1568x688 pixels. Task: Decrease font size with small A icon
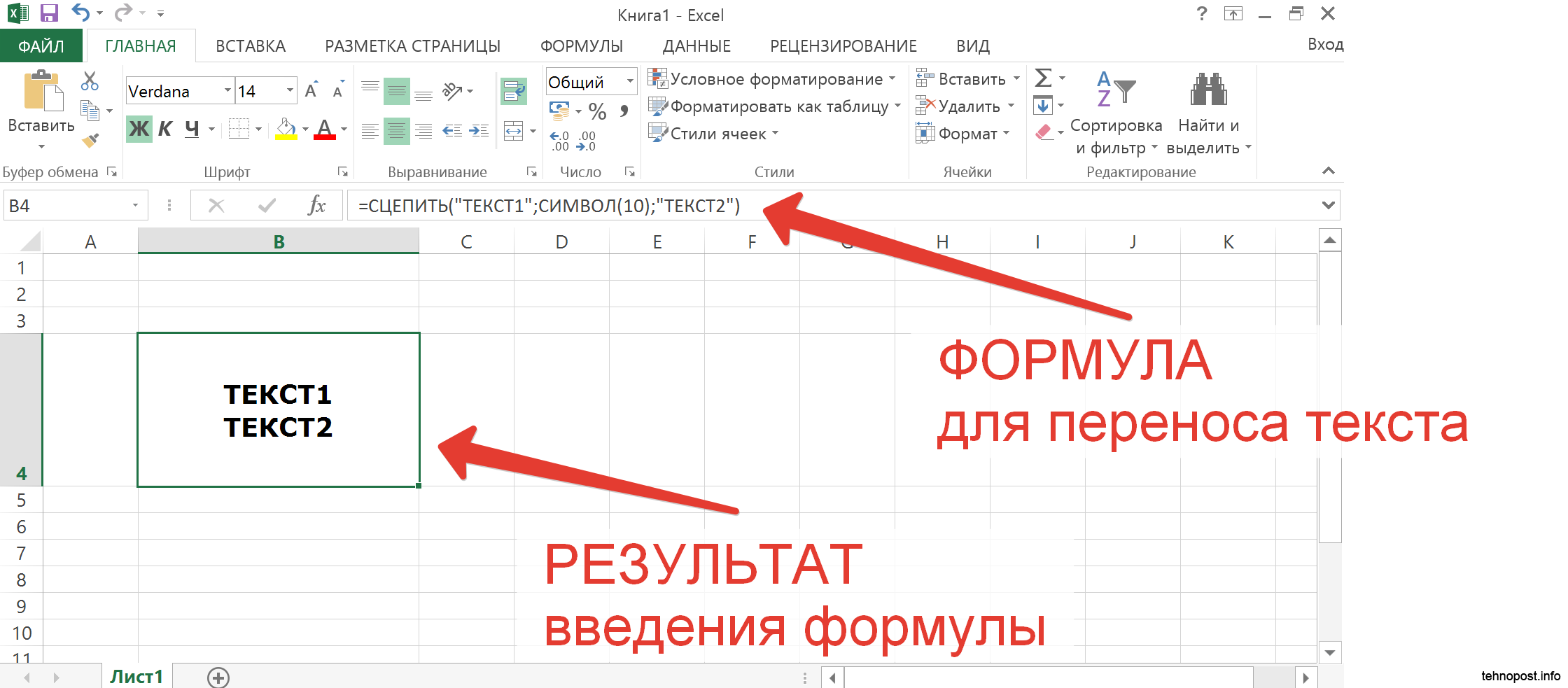339,90
